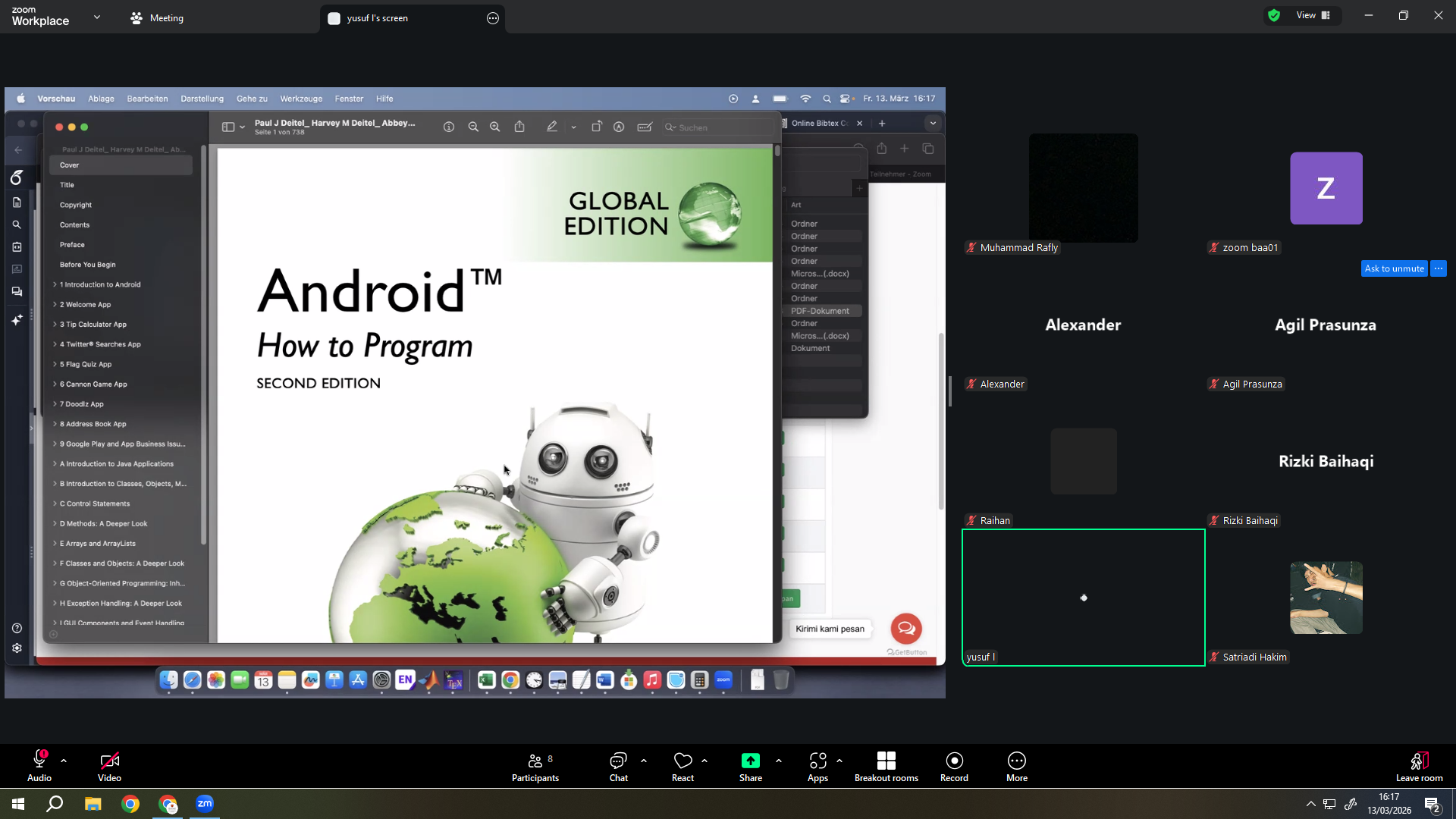The image size is (1456, 819).
Task: Open chat options caret next to Chat
Action: 644,761
